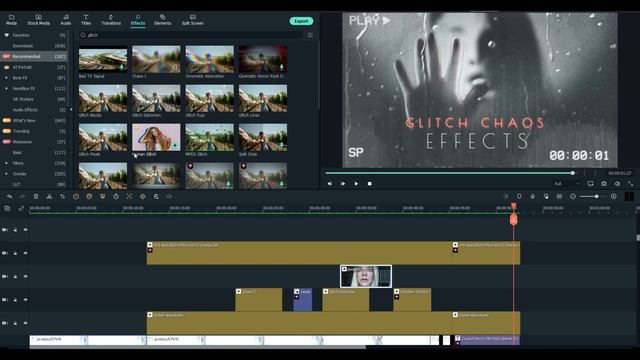This screenshot has width=640, height=360.
Task: Lock the empty top track
Action: pos(15,230)
